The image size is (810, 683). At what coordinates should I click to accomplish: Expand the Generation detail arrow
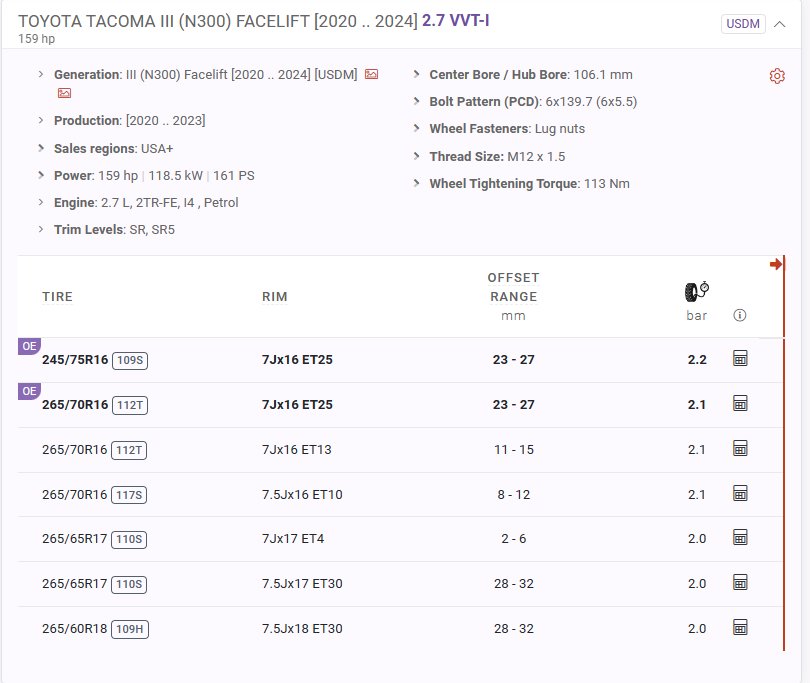click(x=41, y=74)
